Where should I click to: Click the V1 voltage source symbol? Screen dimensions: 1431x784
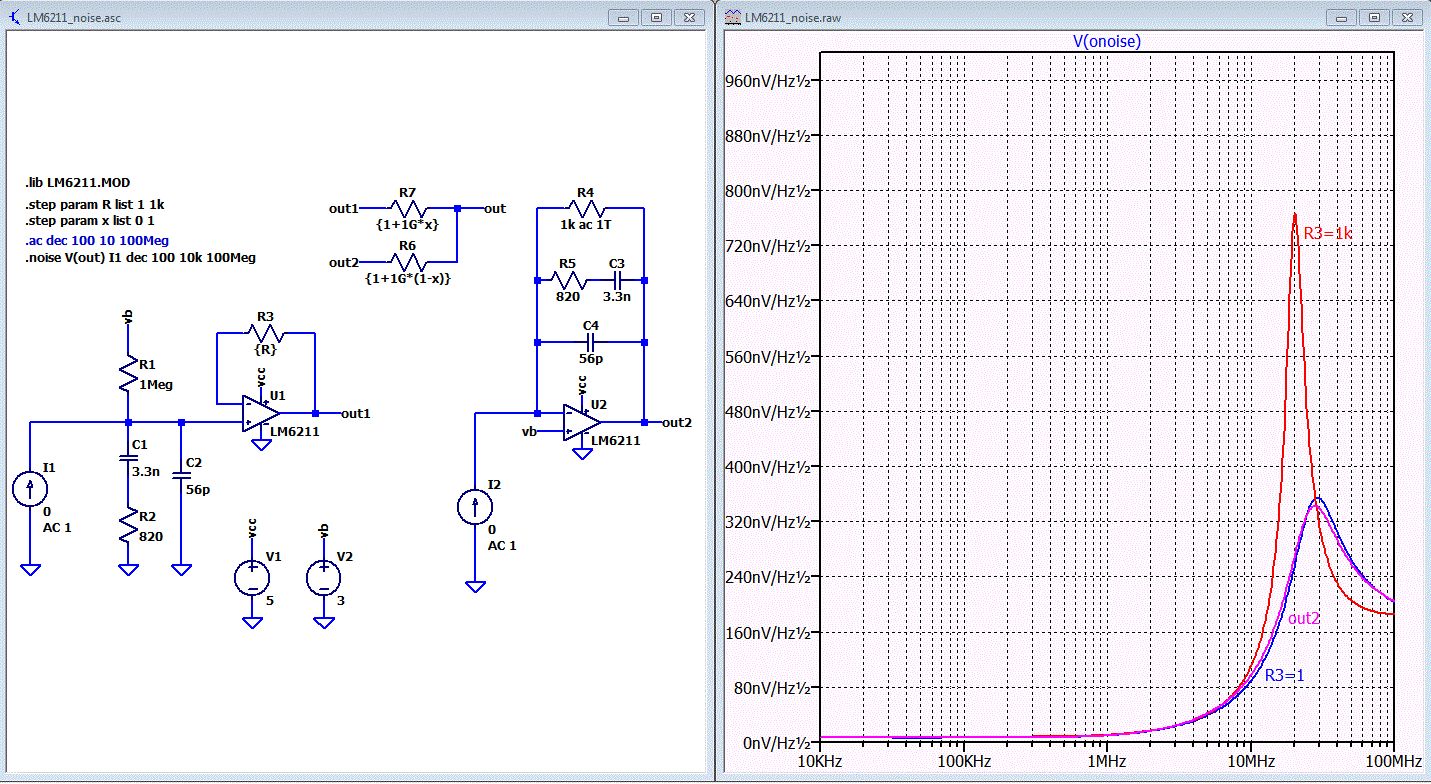pos(252,577)
